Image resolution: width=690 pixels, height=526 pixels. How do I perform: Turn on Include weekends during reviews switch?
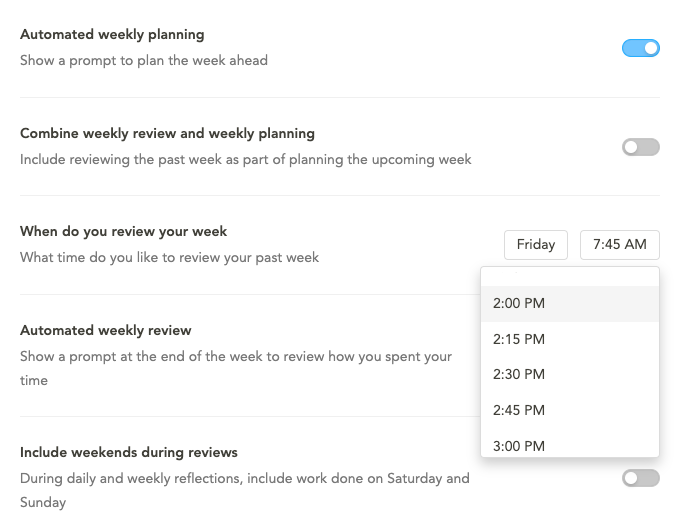click(640, 478)
